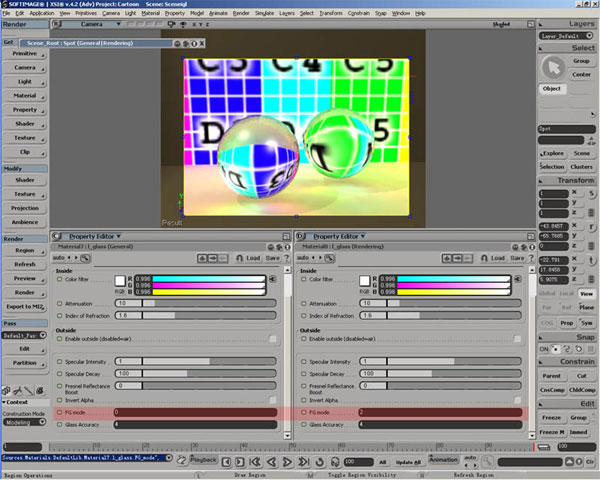Toggle the audio headphones icon
600x480 pixels.
click(x=335, y=462)
